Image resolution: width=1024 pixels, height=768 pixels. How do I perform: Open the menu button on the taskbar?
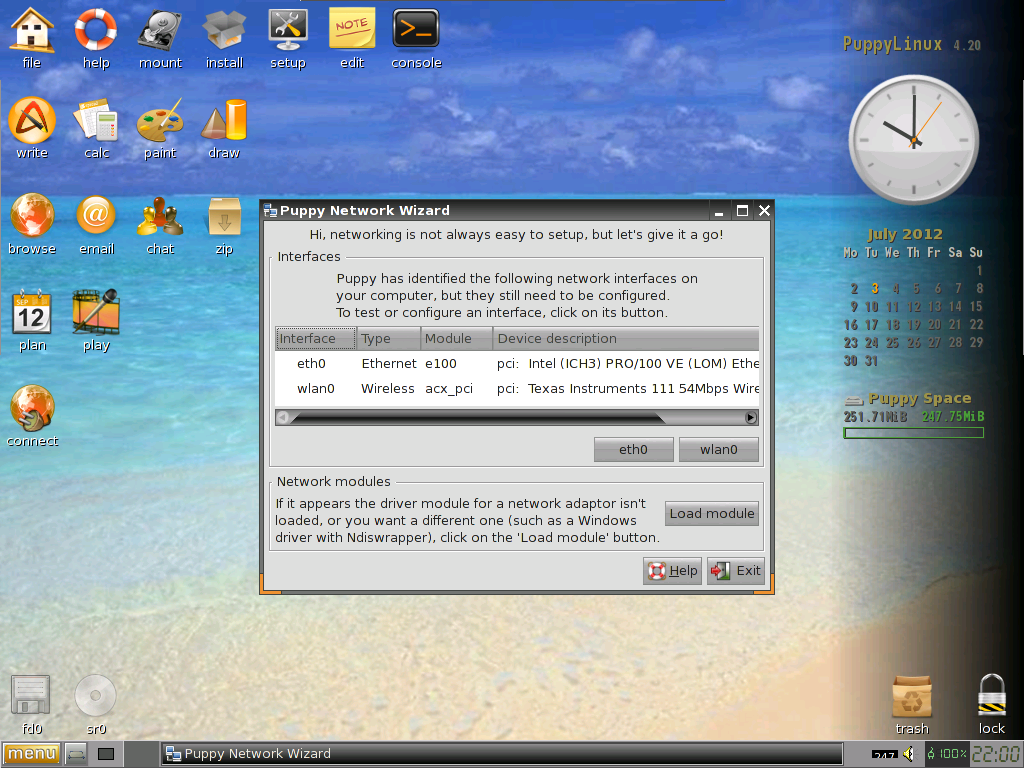[x=31, y=754]
